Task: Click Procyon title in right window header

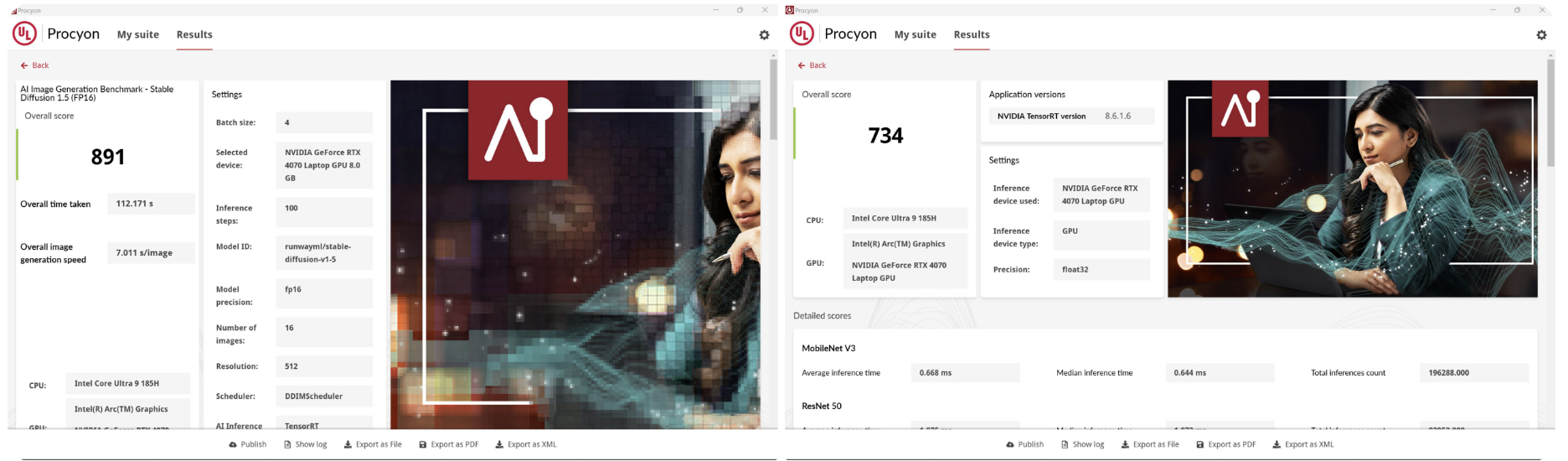Action: coord(851,34)
